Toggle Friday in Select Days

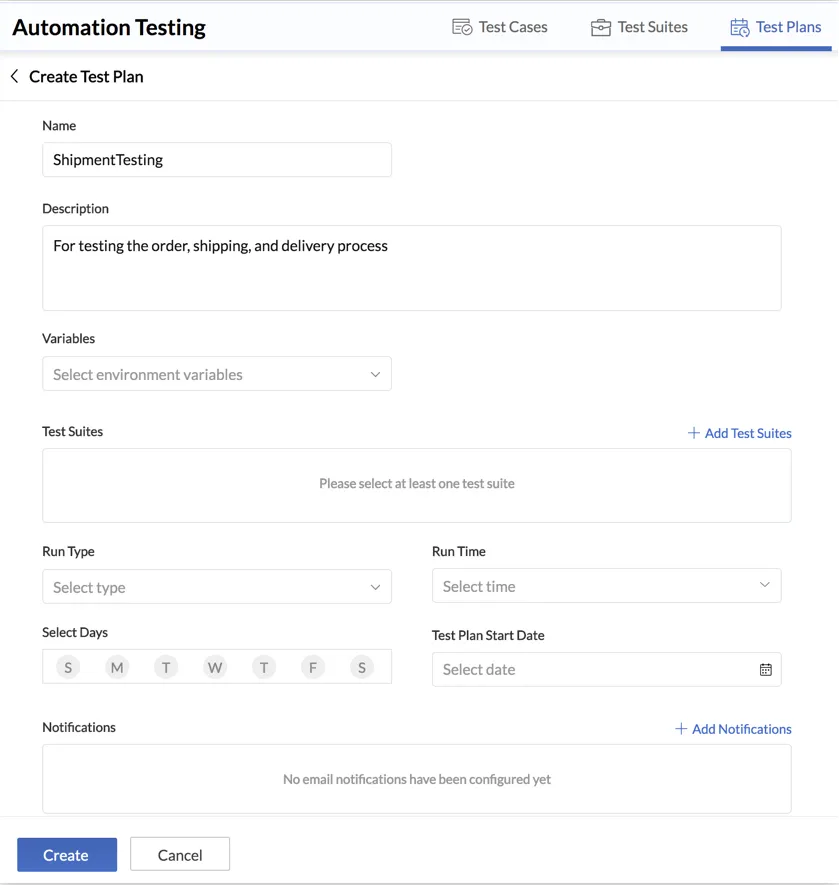tap(313, 668)
